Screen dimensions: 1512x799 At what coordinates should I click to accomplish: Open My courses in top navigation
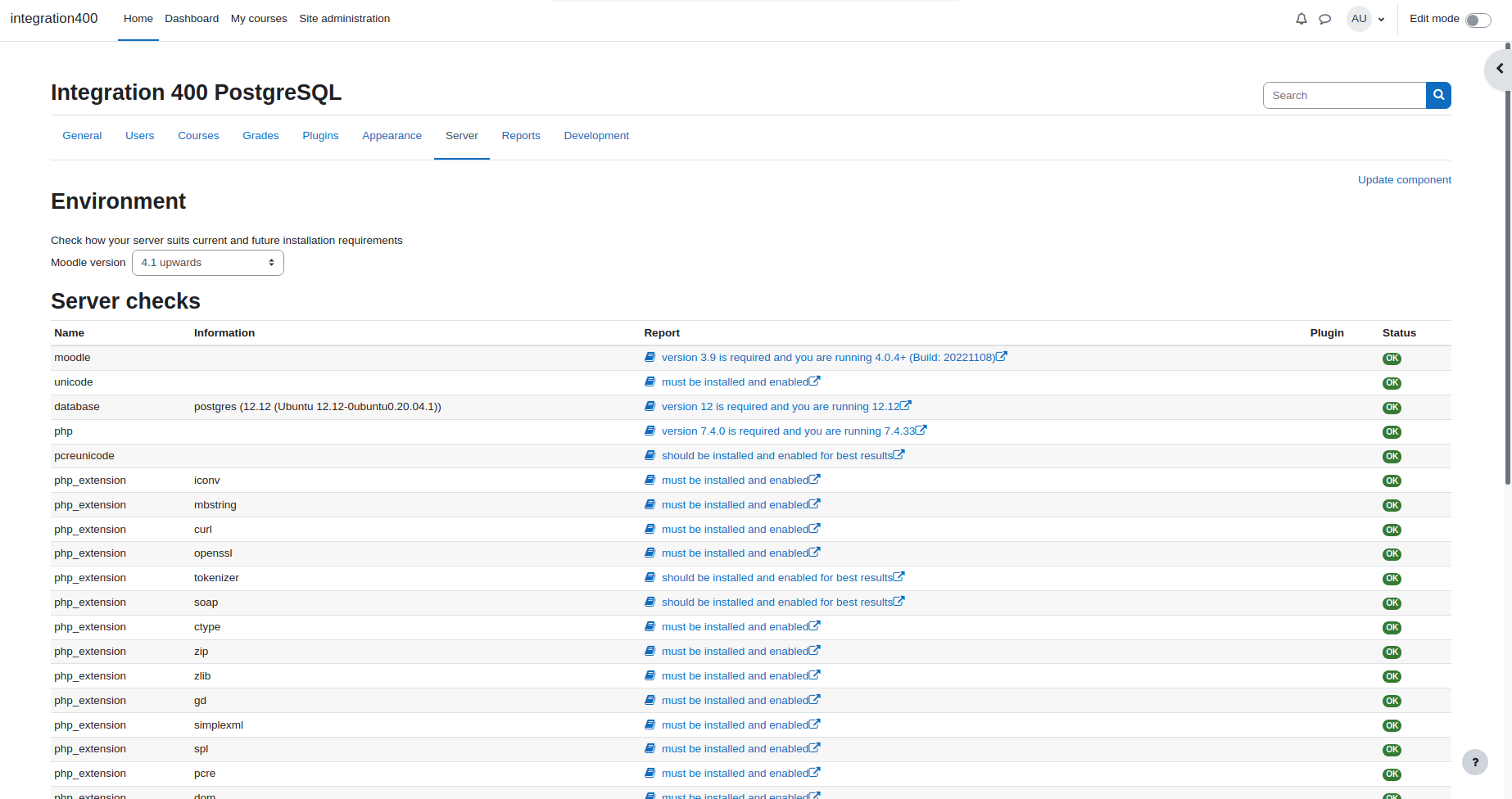(259, 19)
